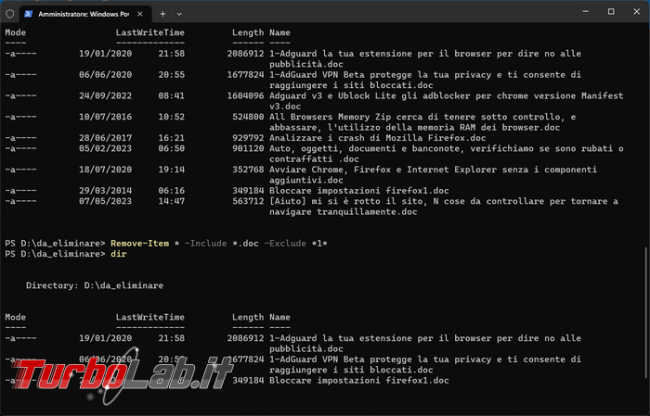
Task: Minimize the Windows Terminal window
Action: pyautogui.click(x=586, y=12)
